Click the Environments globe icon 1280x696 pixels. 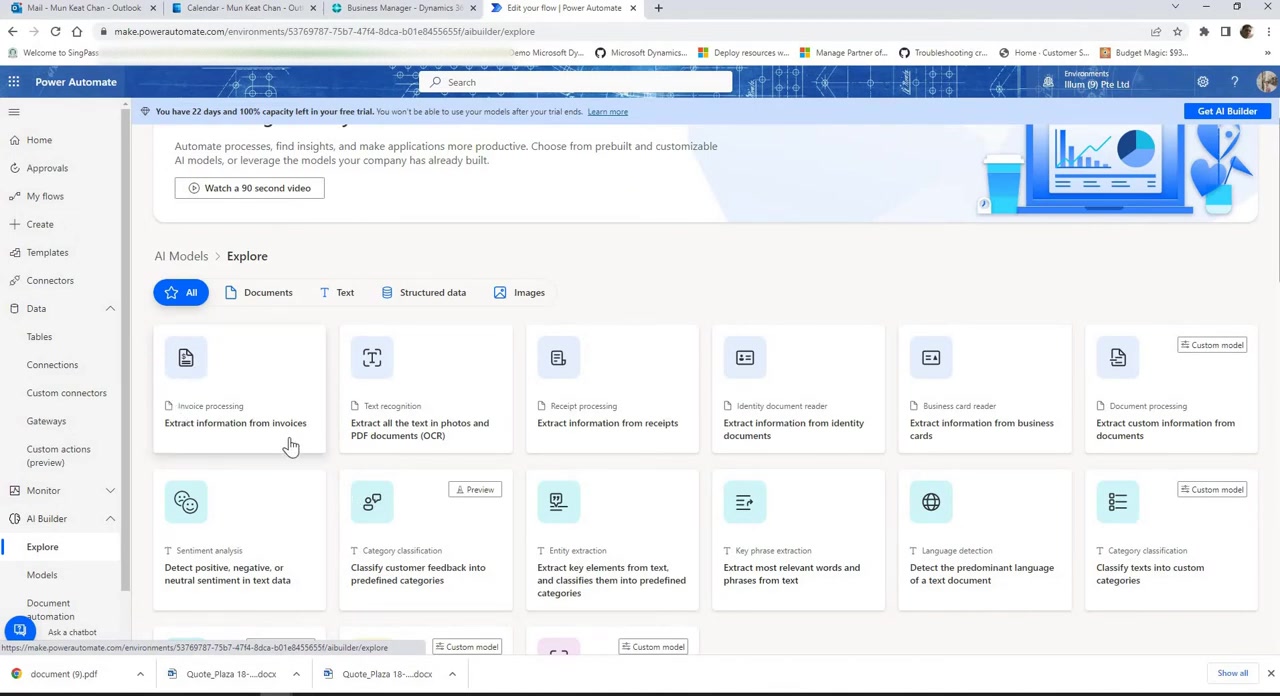(1048, 82)
